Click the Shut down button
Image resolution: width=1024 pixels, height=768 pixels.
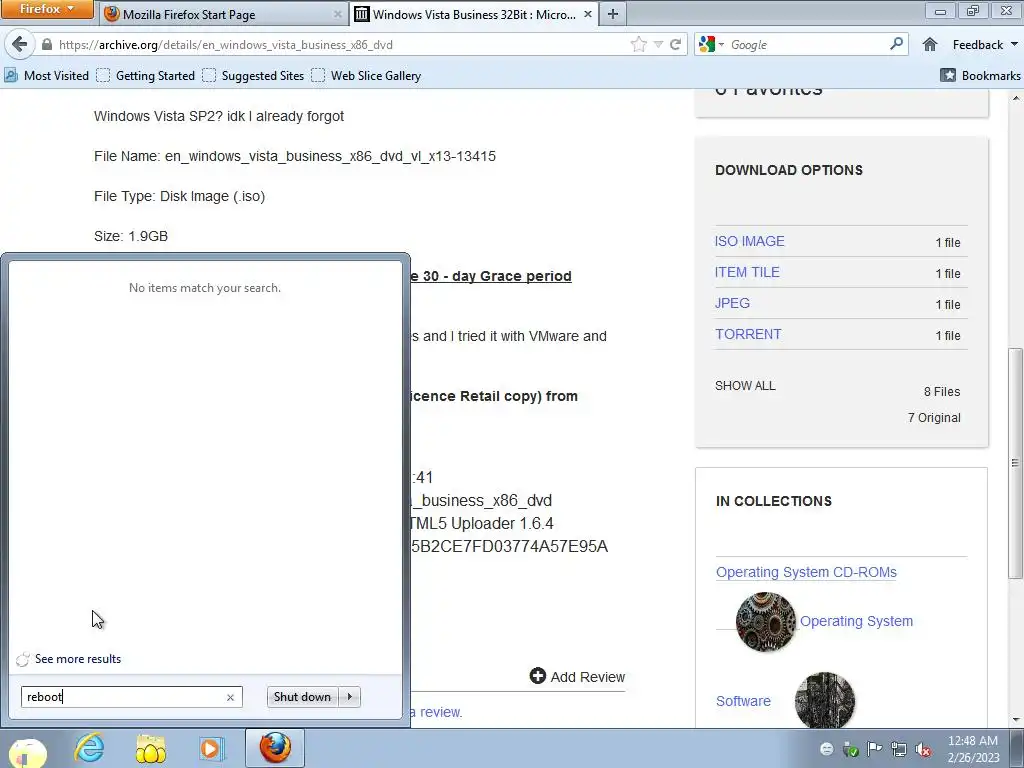coord(302,697)
